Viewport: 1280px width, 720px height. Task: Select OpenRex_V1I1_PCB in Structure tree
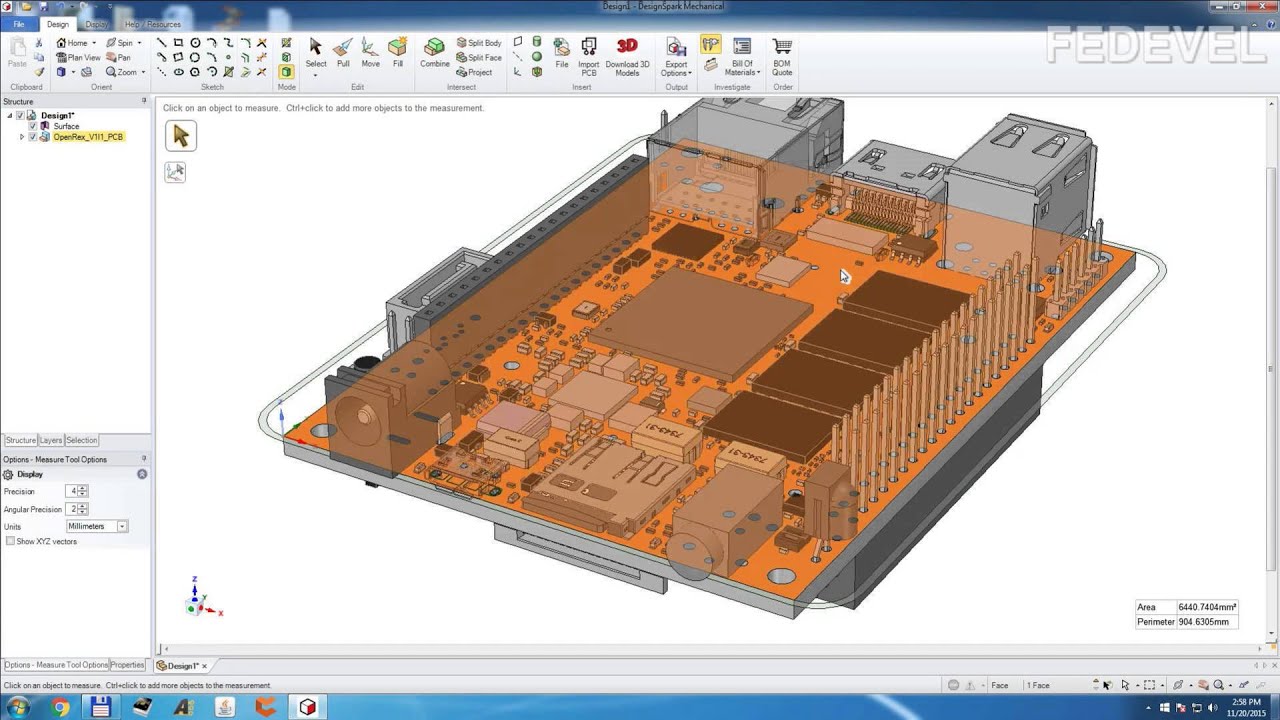coord(88,137)
